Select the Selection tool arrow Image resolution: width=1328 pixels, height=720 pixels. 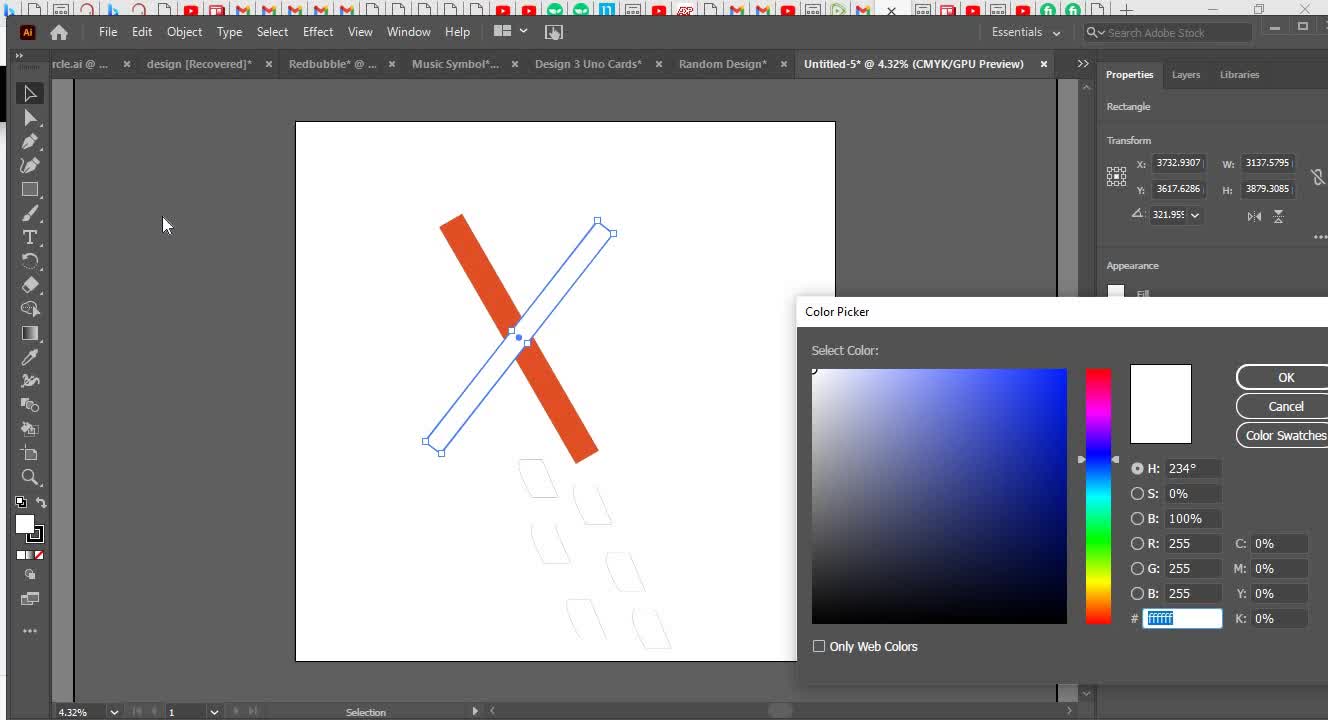(x=30, y=93)
